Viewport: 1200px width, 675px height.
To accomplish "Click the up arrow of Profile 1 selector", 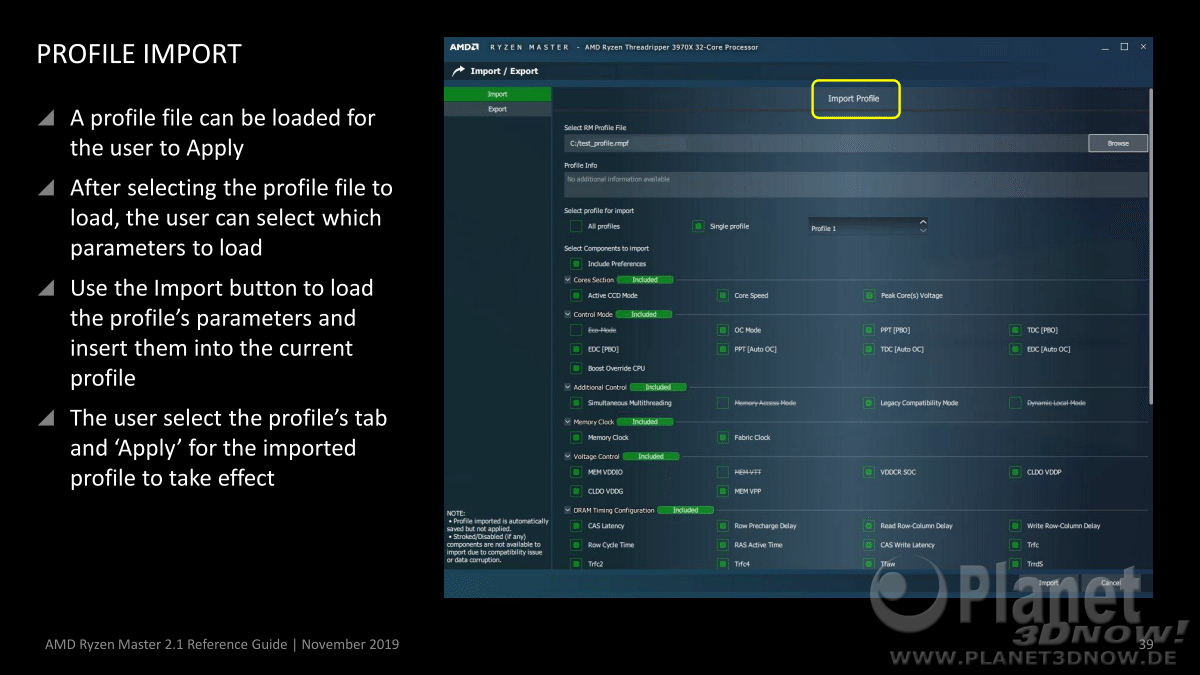I will pos(922,223).
